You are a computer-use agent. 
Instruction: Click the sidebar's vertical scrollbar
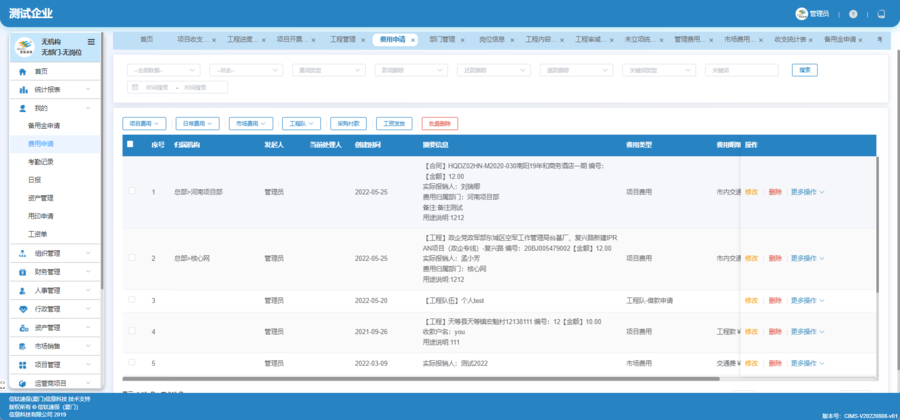coord(102,161)
